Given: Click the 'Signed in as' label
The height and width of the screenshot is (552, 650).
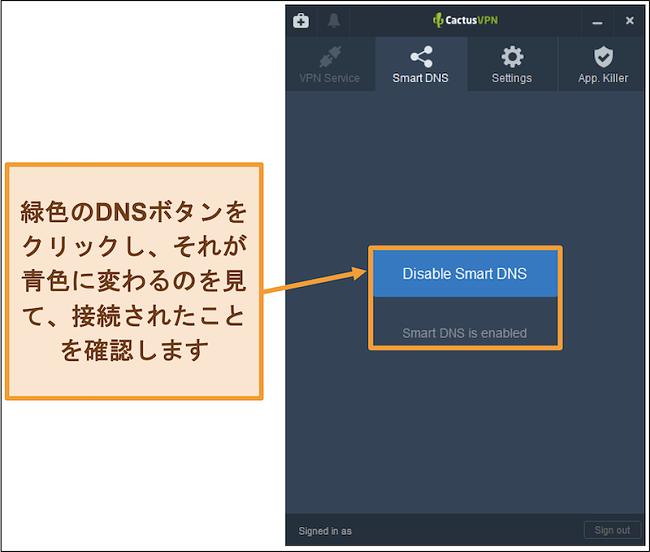Looking at the screenshot, I should (x=325, y=531).
